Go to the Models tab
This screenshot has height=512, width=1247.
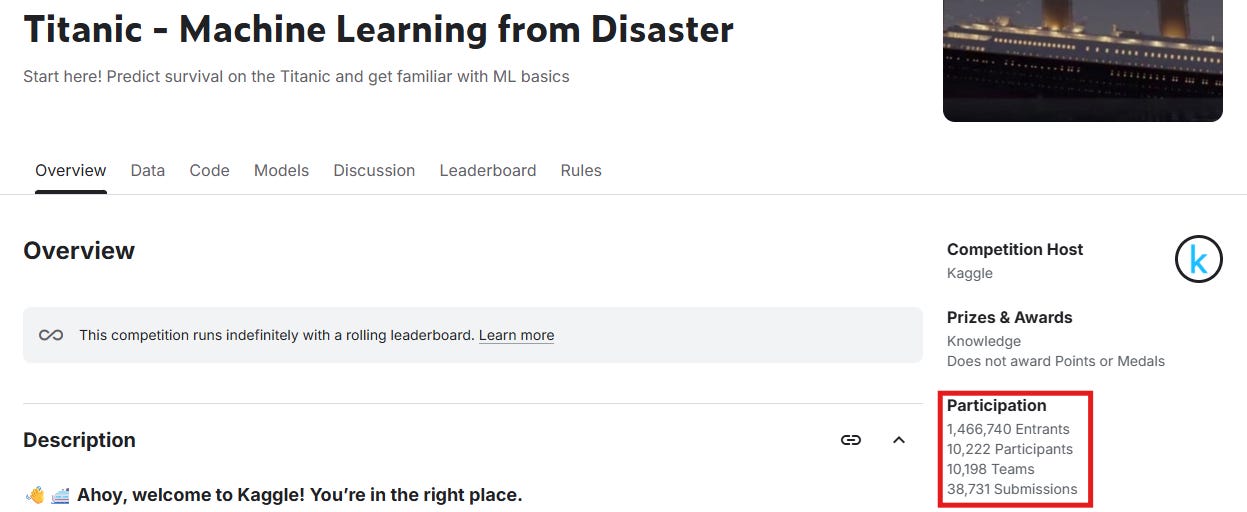[x=281, y=170]
